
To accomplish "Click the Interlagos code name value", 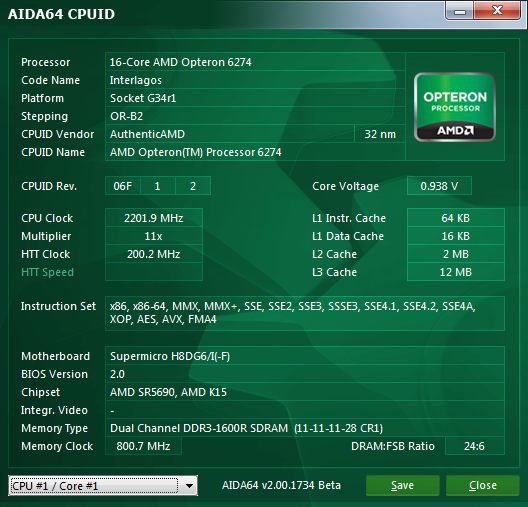I will 255,80.
